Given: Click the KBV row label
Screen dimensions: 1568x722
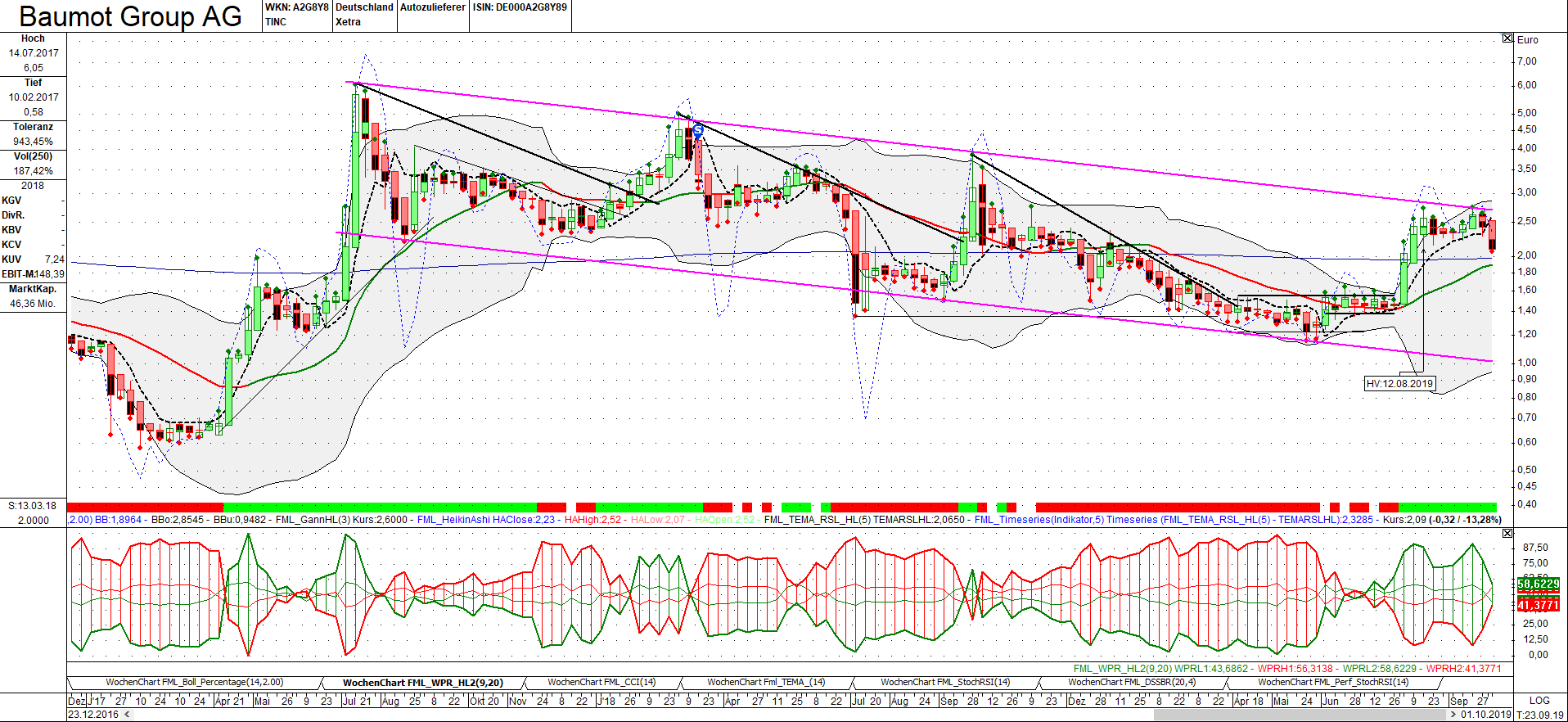Looking at the screenshot, I should [x=11, y=230].
